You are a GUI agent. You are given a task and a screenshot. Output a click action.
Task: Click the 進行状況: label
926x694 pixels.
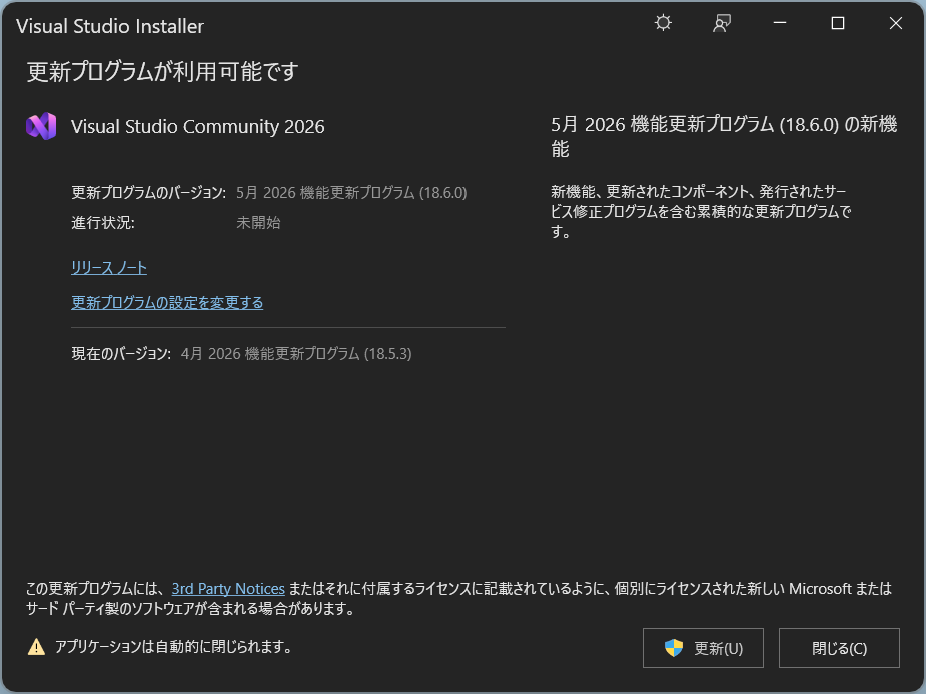(103, 223)
